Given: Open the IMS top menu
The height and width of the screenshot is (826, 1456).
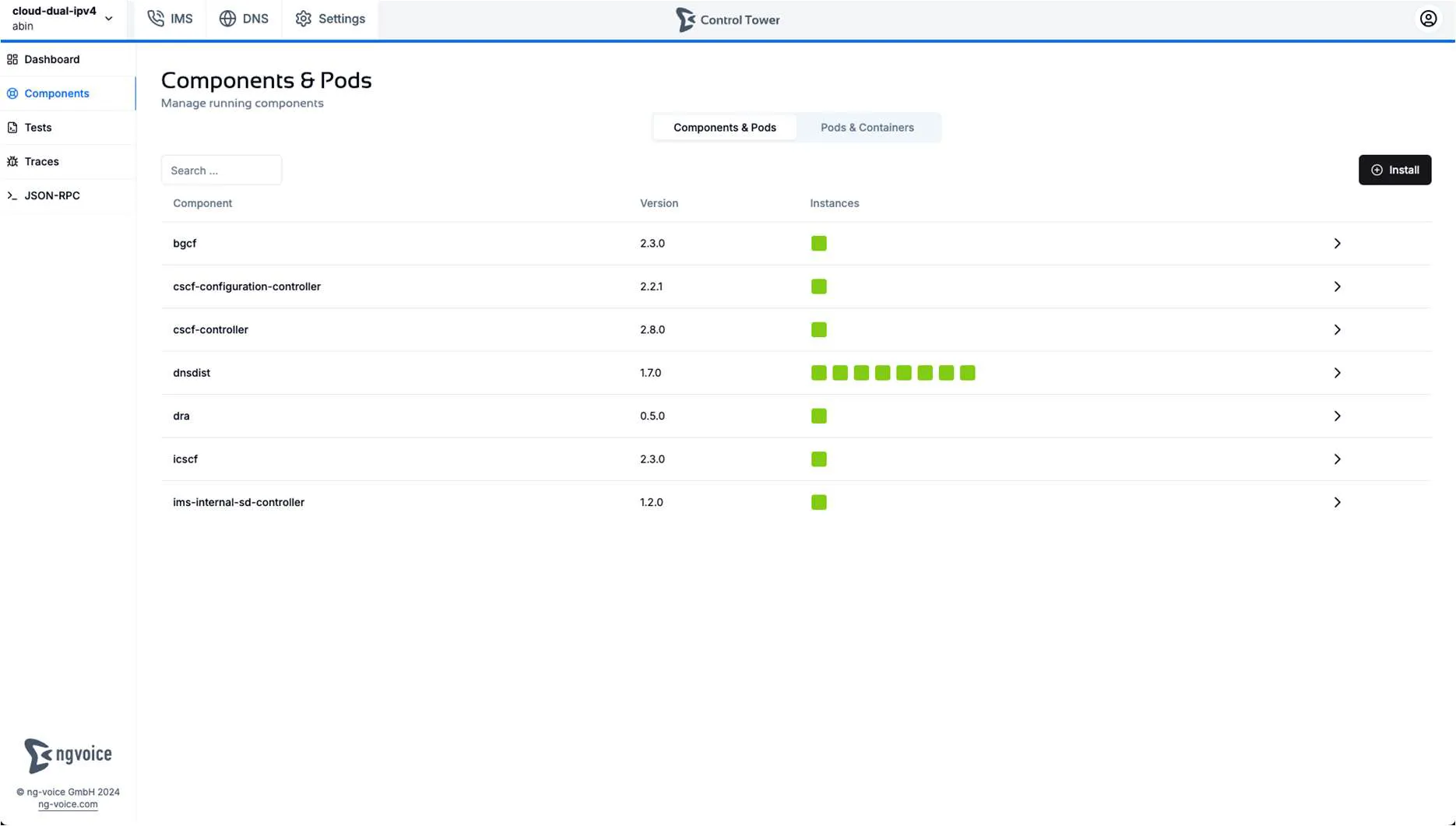Looking at the screenshot, I should point(170,19).
